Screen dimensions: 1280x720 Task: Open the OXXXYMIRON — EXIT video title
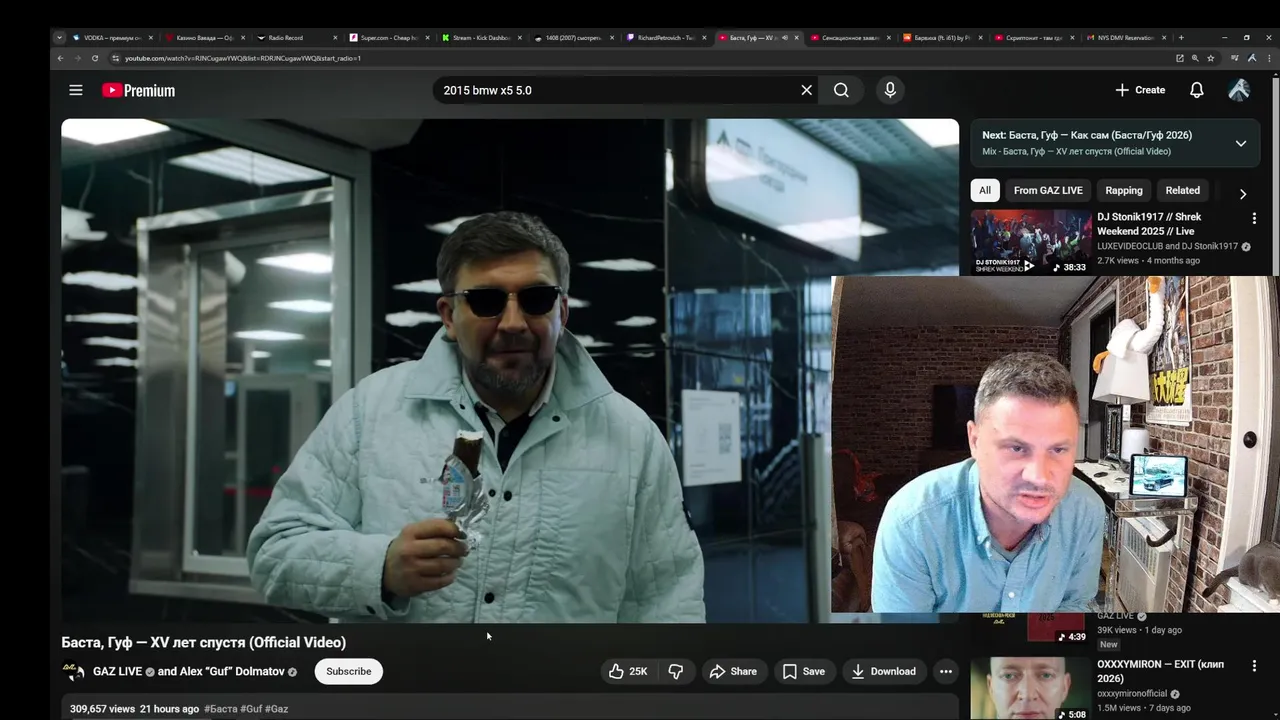click(1161, 672)
